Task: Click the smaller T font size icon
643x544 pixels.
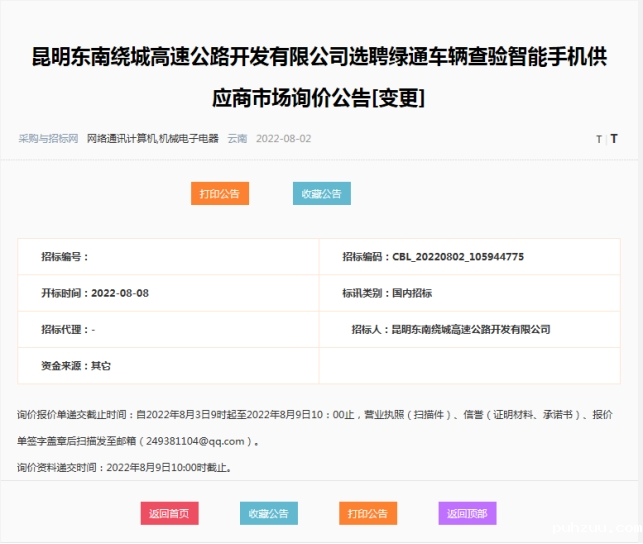Action: tap(599, 139)
